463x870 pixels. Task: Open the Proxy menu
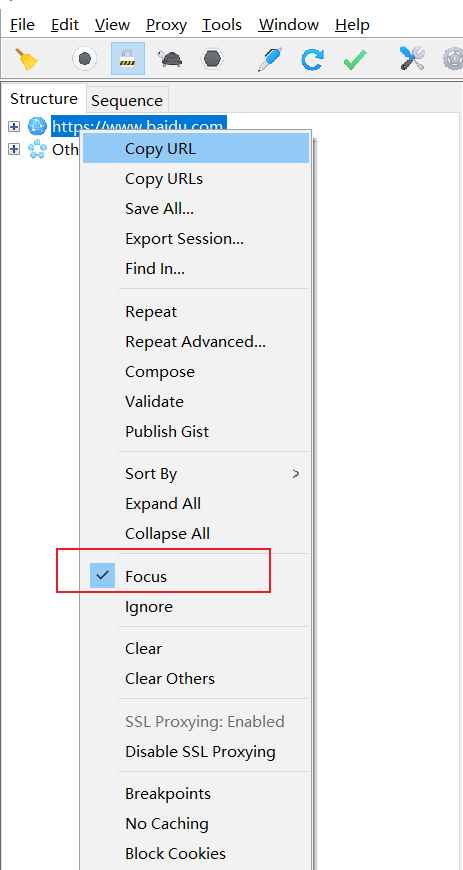[167, 25]
